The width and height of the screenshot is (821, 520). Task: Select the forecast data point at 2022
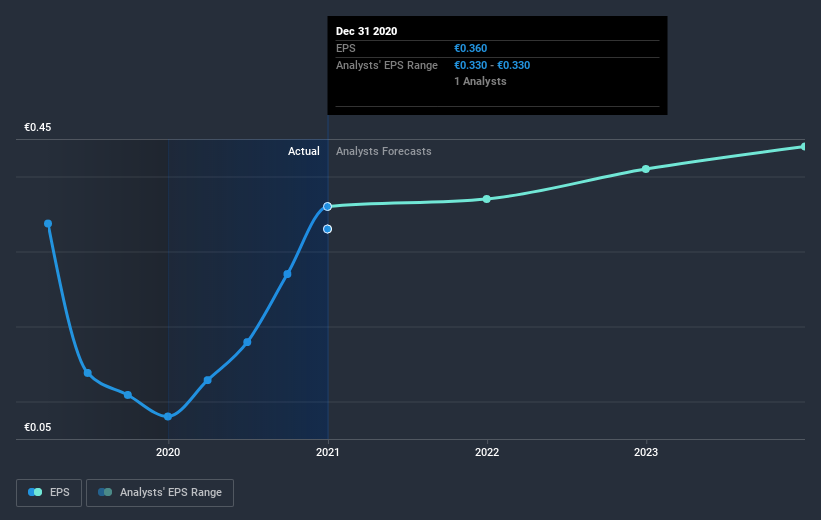pos(486,199)
